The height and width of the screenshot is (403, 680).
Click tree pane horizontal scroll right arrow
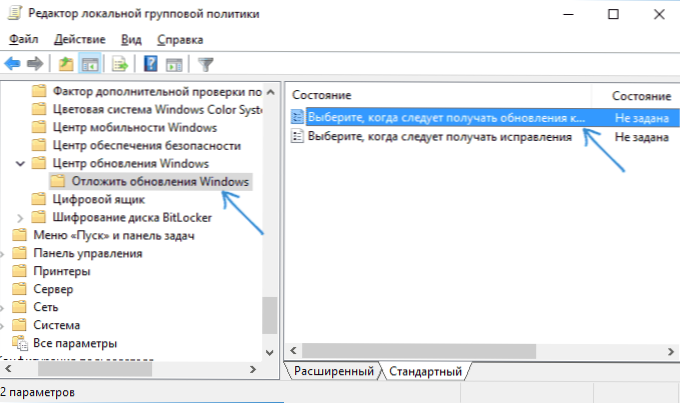coord(252,369)
